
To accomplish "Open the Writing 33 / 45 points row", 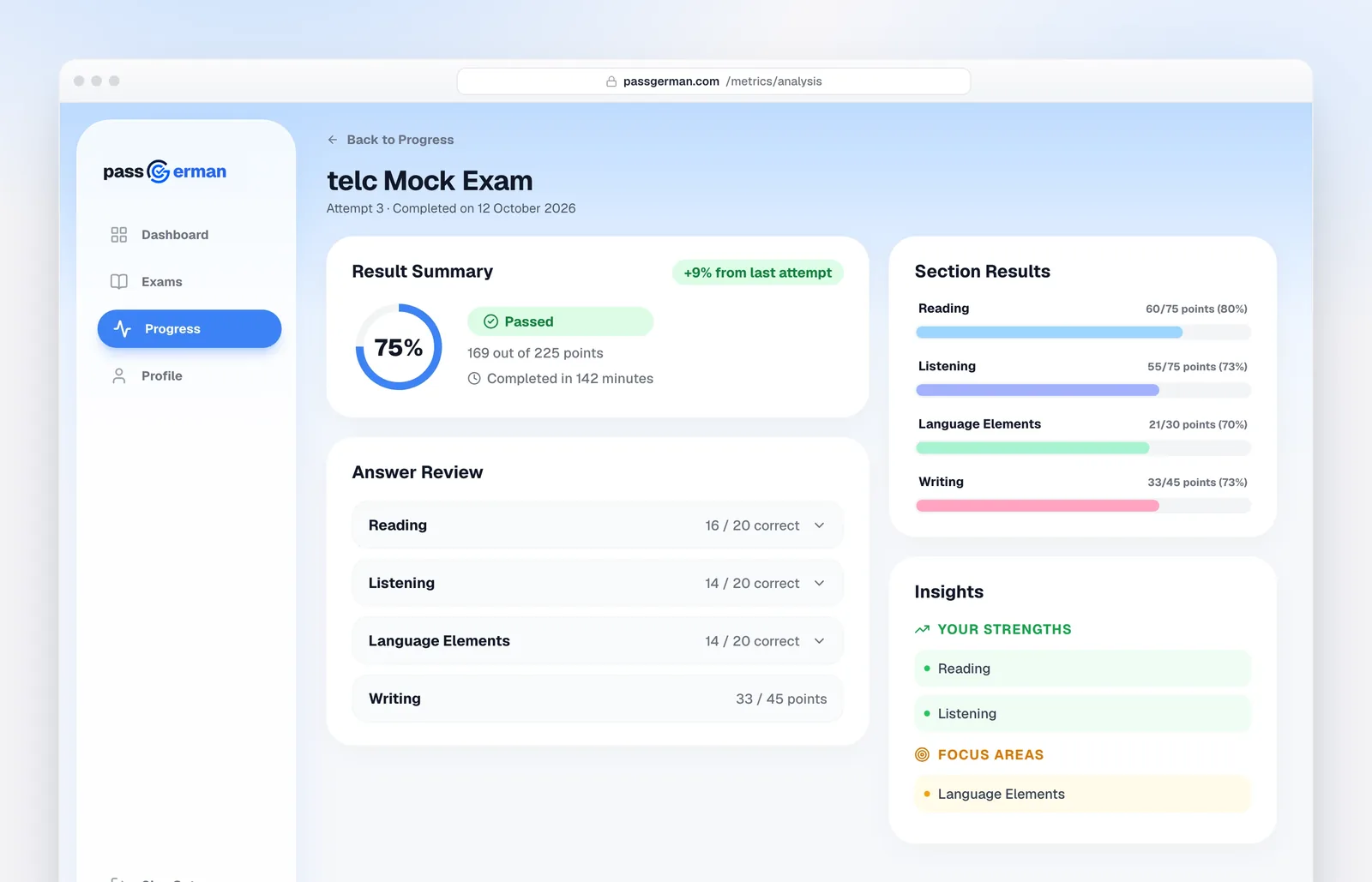I will [598, 699].
